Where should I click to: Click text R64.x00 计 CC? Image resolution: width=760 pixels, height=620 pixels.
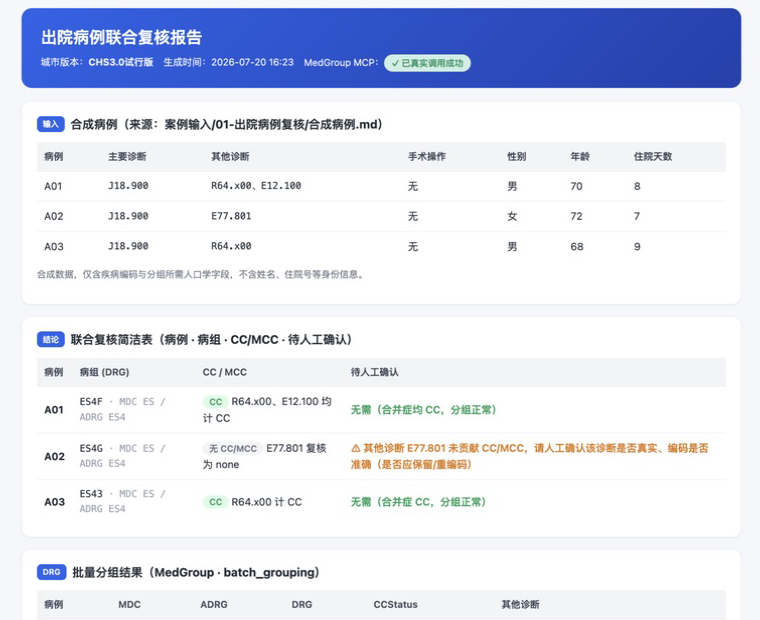click(267, 502)
